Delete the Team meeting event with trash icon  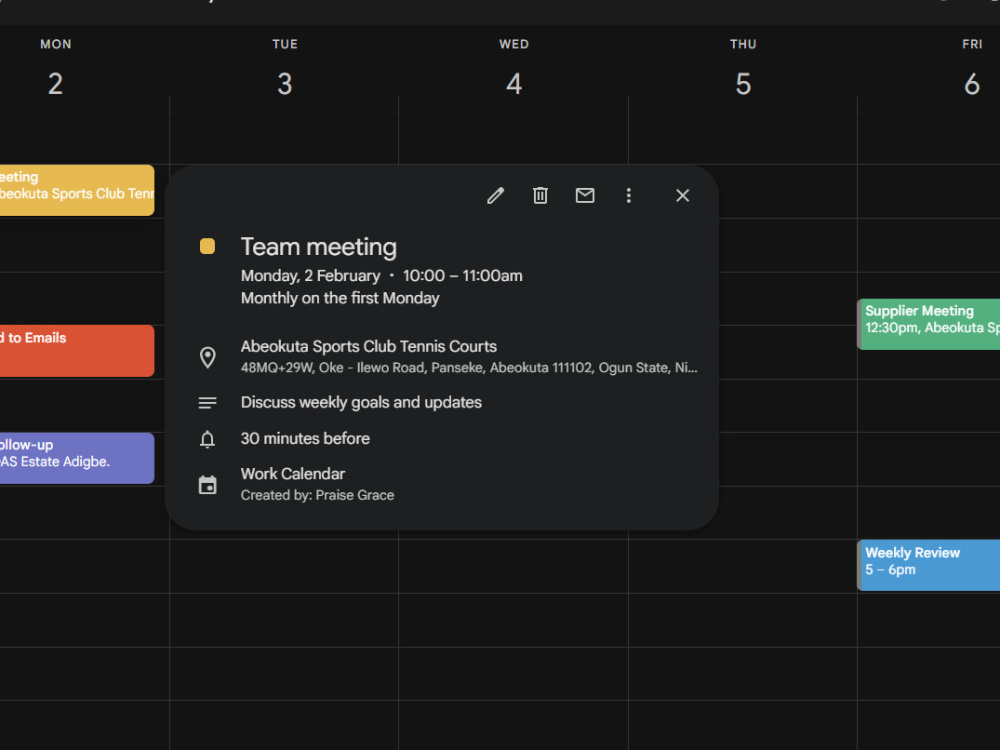coord(540,196)
